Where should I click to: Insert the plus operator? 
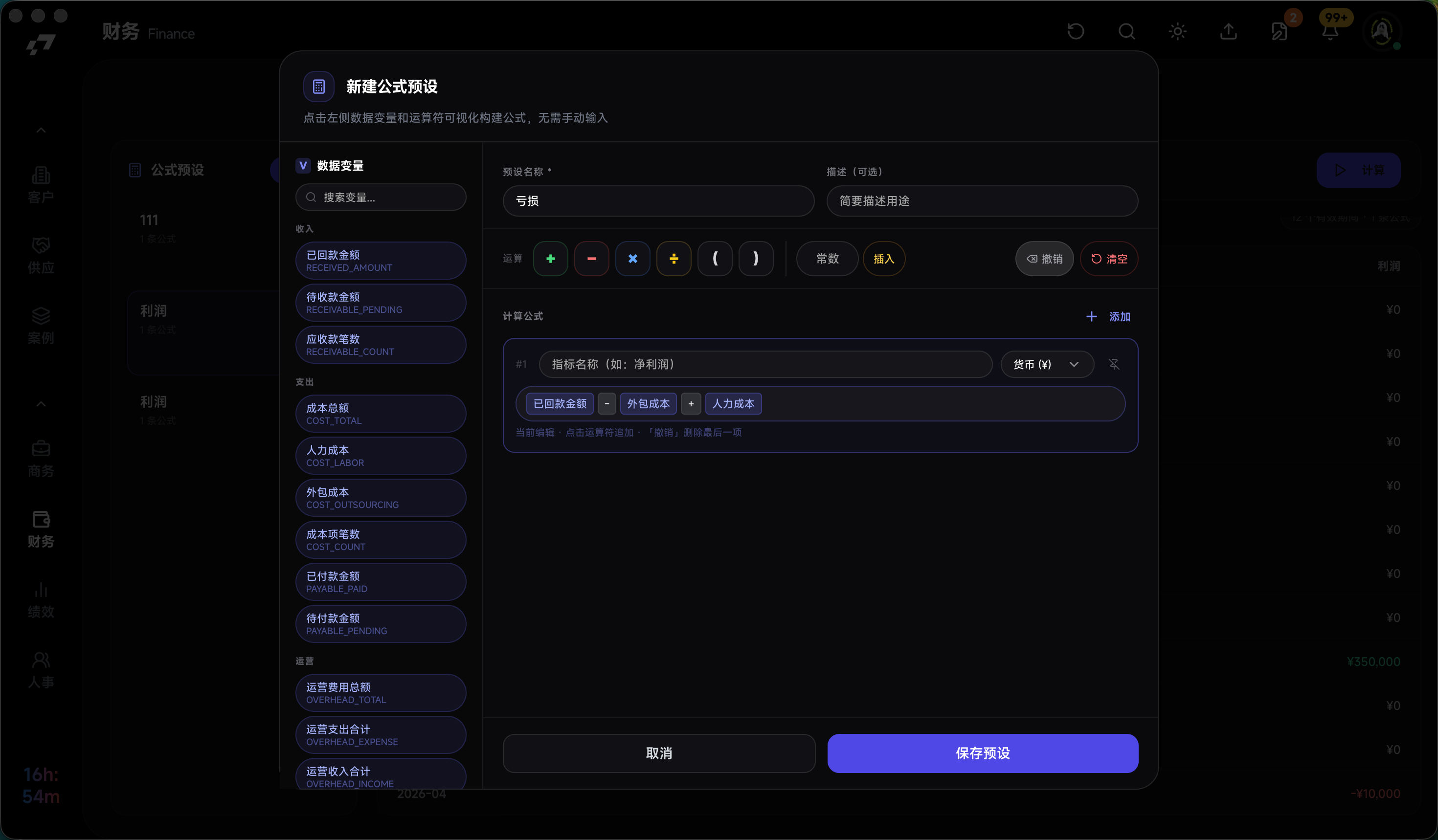click(551, 259)
